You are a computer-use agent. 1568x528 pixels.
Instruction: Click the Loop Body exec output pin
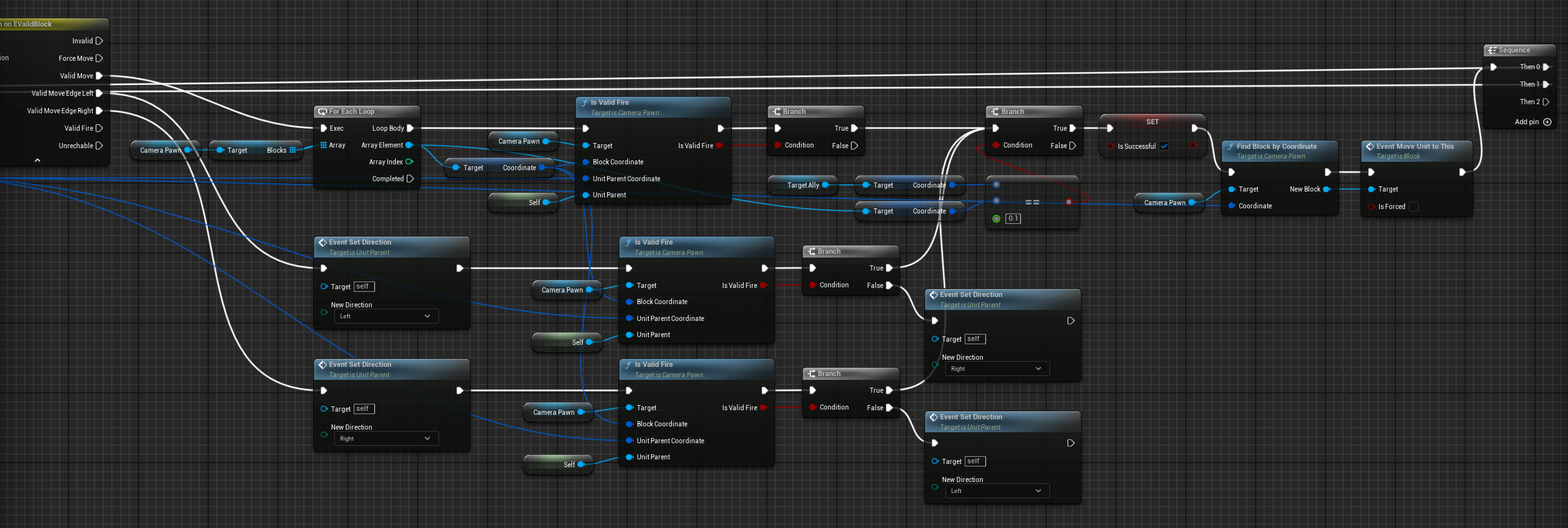(410, 128)
